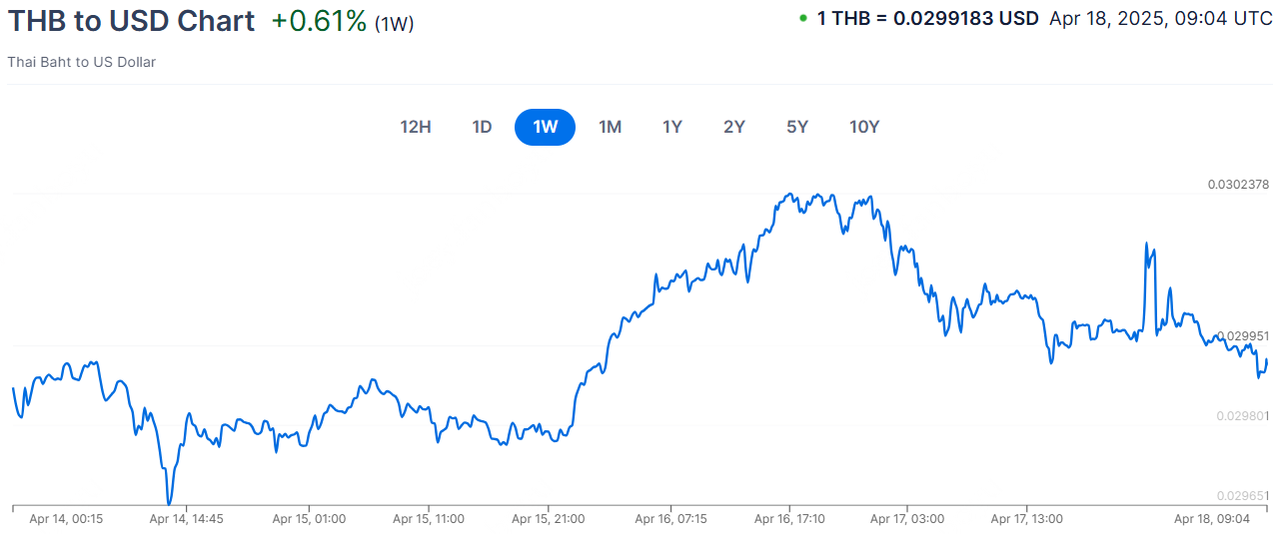
Task: Click the 0.029651 y-axis label
Action: pos(1242,496)
